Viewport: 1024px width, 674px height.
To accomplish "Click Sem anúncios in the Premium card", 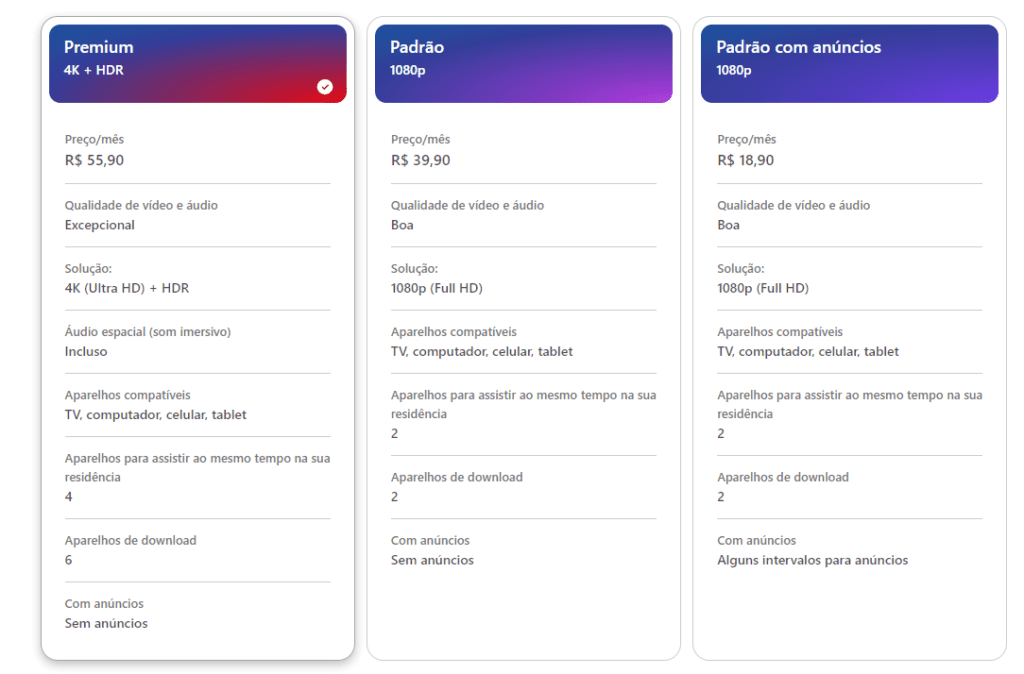I will [106, 623].
